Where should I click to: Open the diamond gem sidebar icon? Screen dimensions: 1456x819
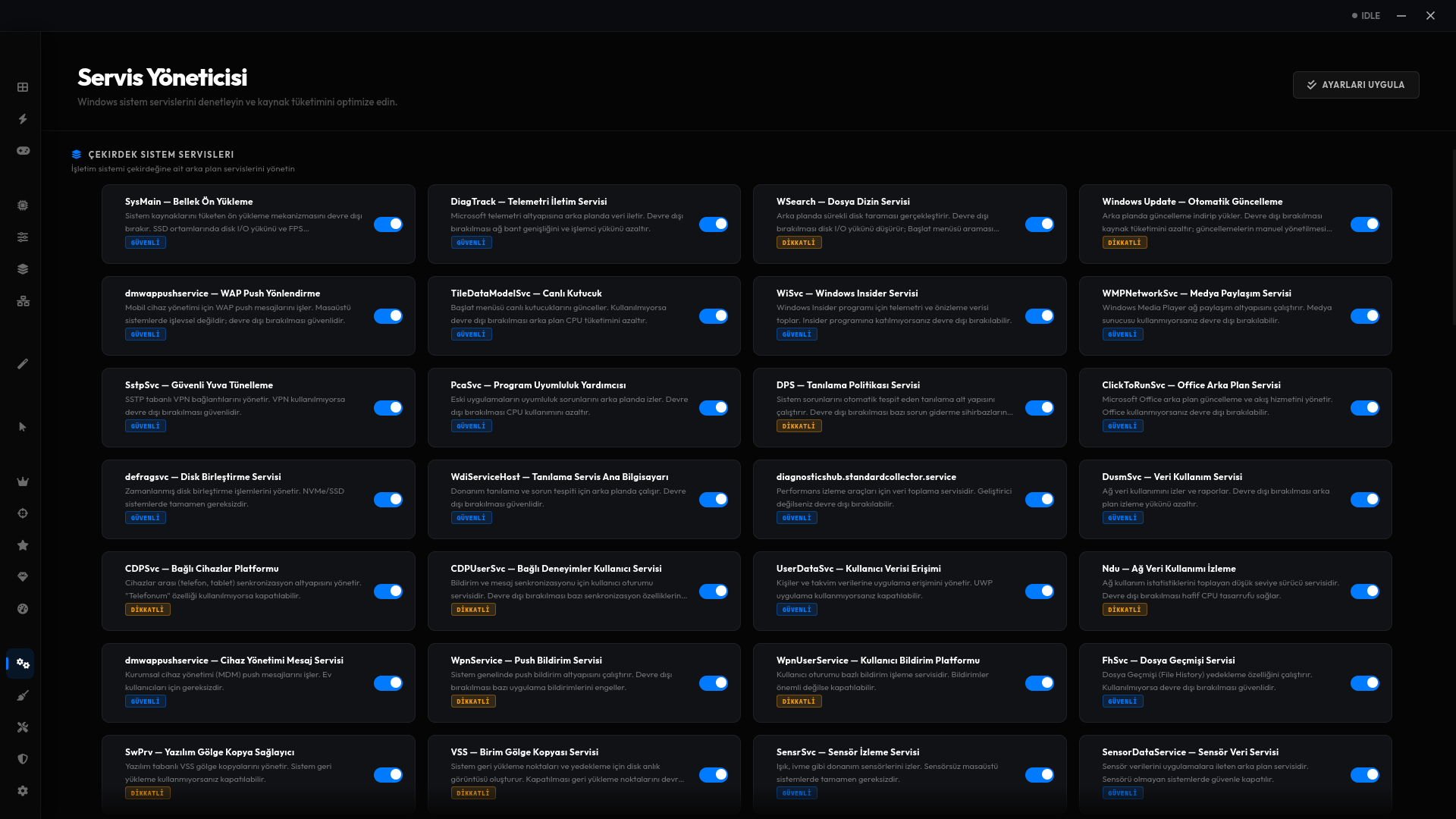tap(23, 577)
